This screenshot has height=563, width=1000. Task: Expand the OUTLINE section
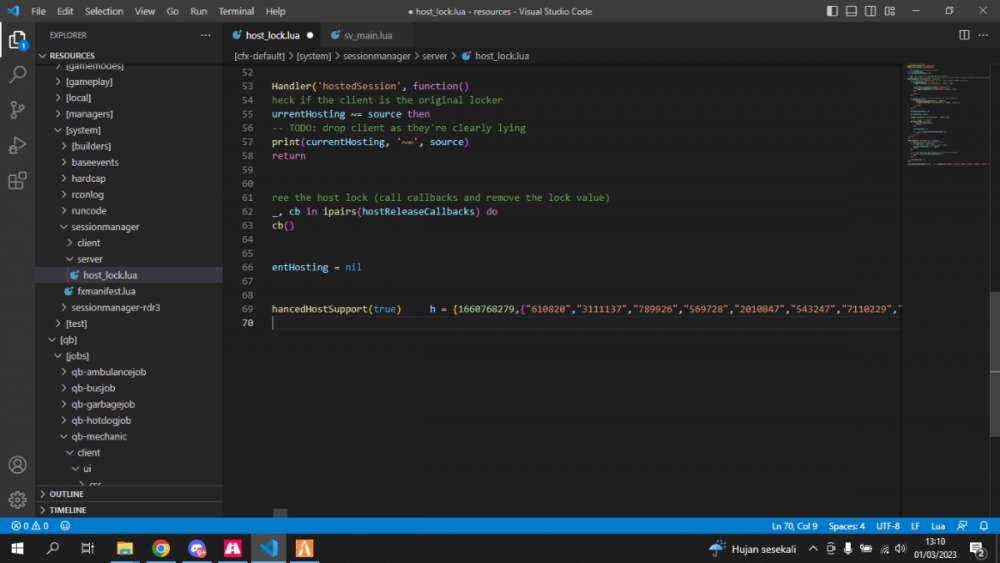(x=66, y=494)
